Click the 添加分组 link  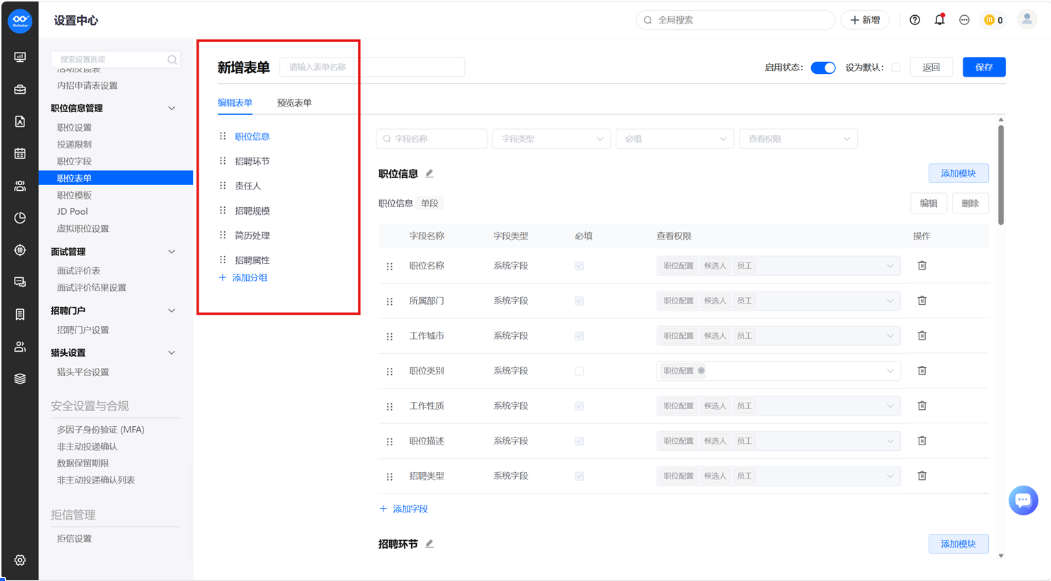coord(243,277)
